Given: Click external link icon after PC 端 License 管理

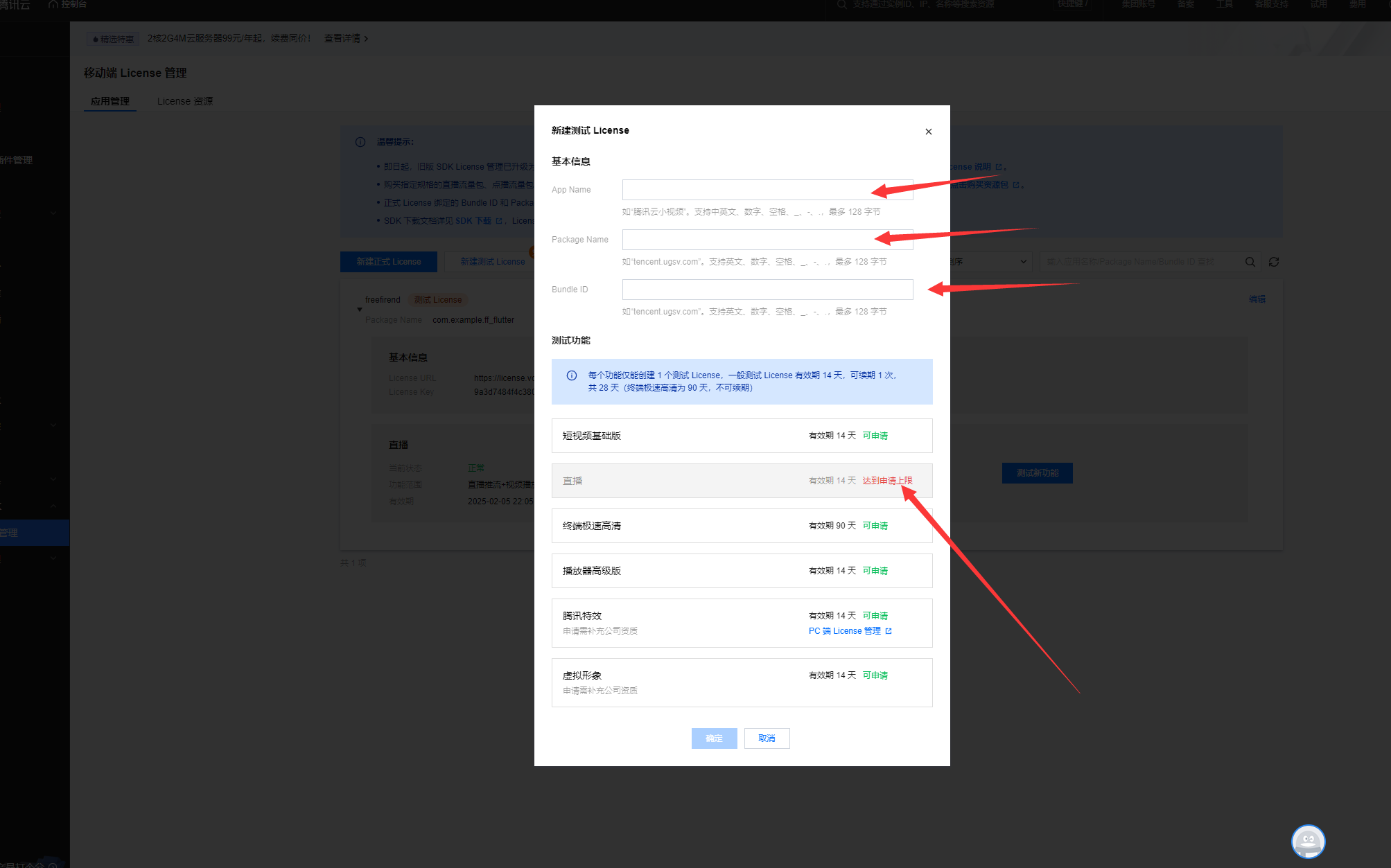Looking at the screenshot, I should coord(889,631).
